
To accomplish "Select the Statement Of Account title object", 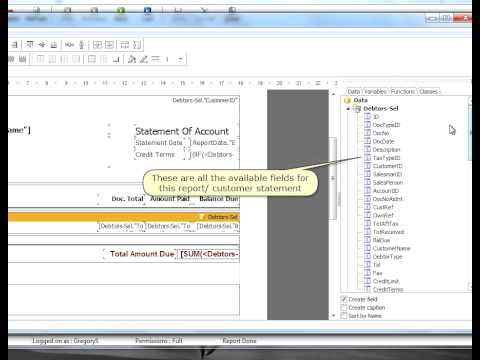I will click(182, 131).
